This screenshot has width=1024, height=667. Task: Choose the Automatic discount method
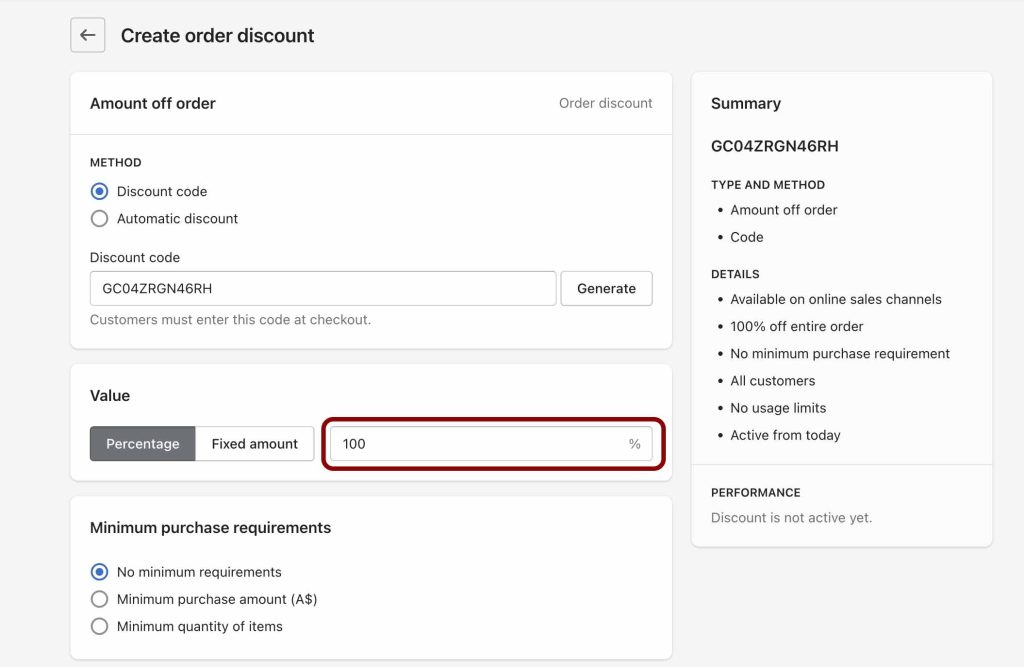tap(99, 218)
